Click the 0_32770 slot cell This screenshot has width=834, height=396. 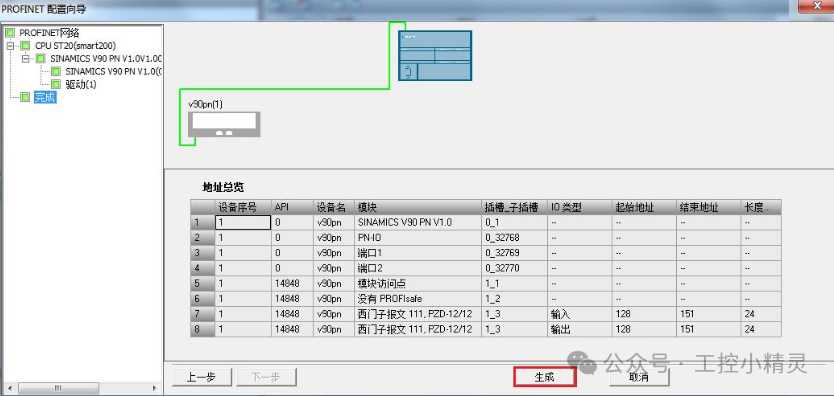[514, 268]
